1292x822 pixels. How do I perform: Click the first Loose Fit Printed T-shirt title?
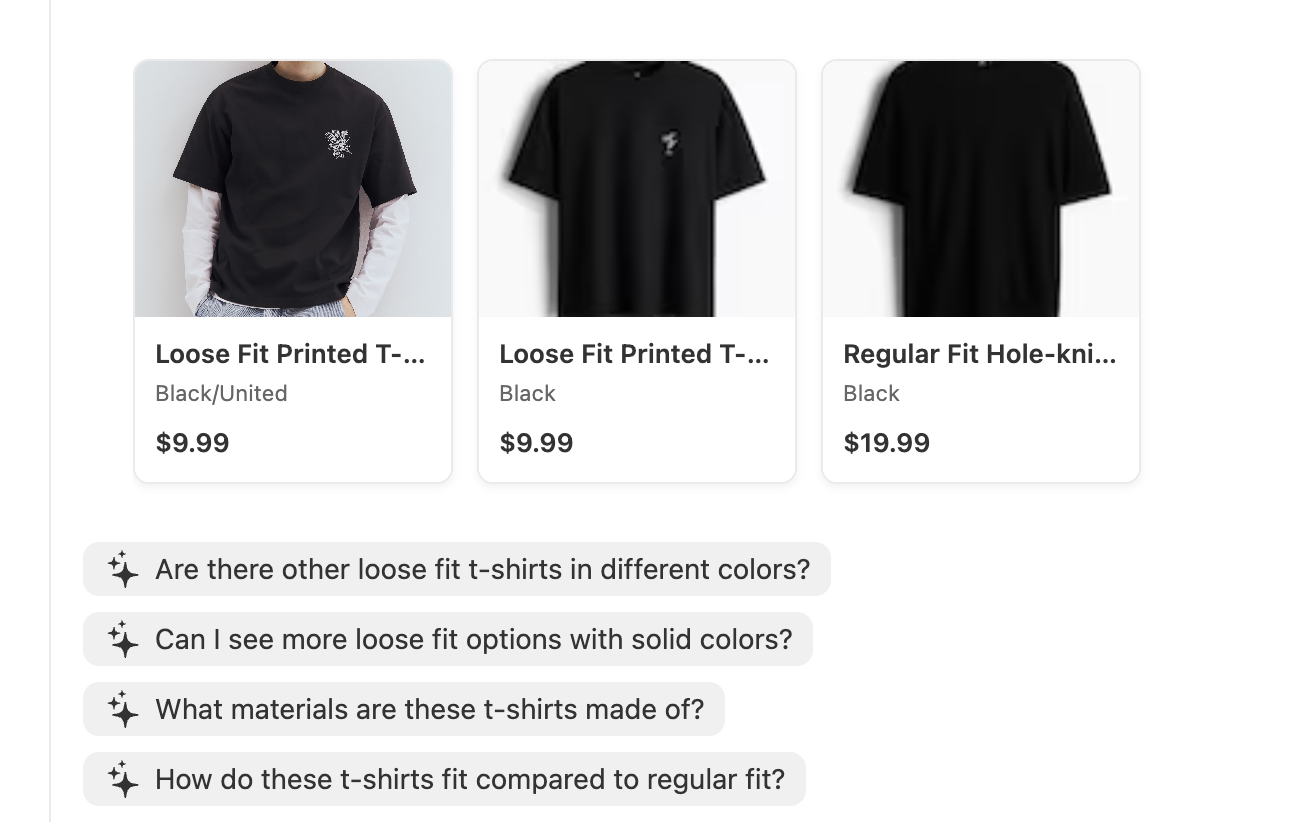(291, 354)
